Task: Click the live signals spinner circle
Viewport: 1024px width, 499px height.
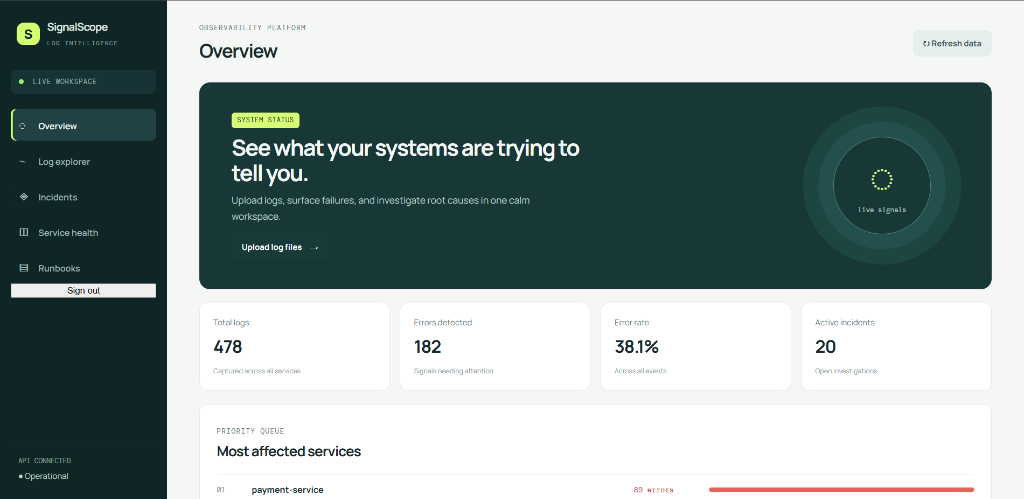Action: (x=882, y=180)
